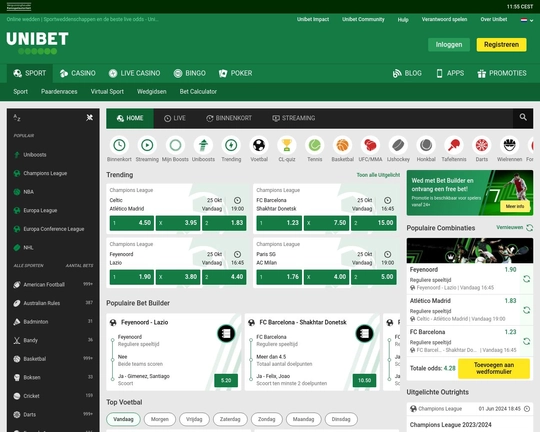Select the Mijn Boosts icon
Screen dimensions: 540x432
coord(175,145)
